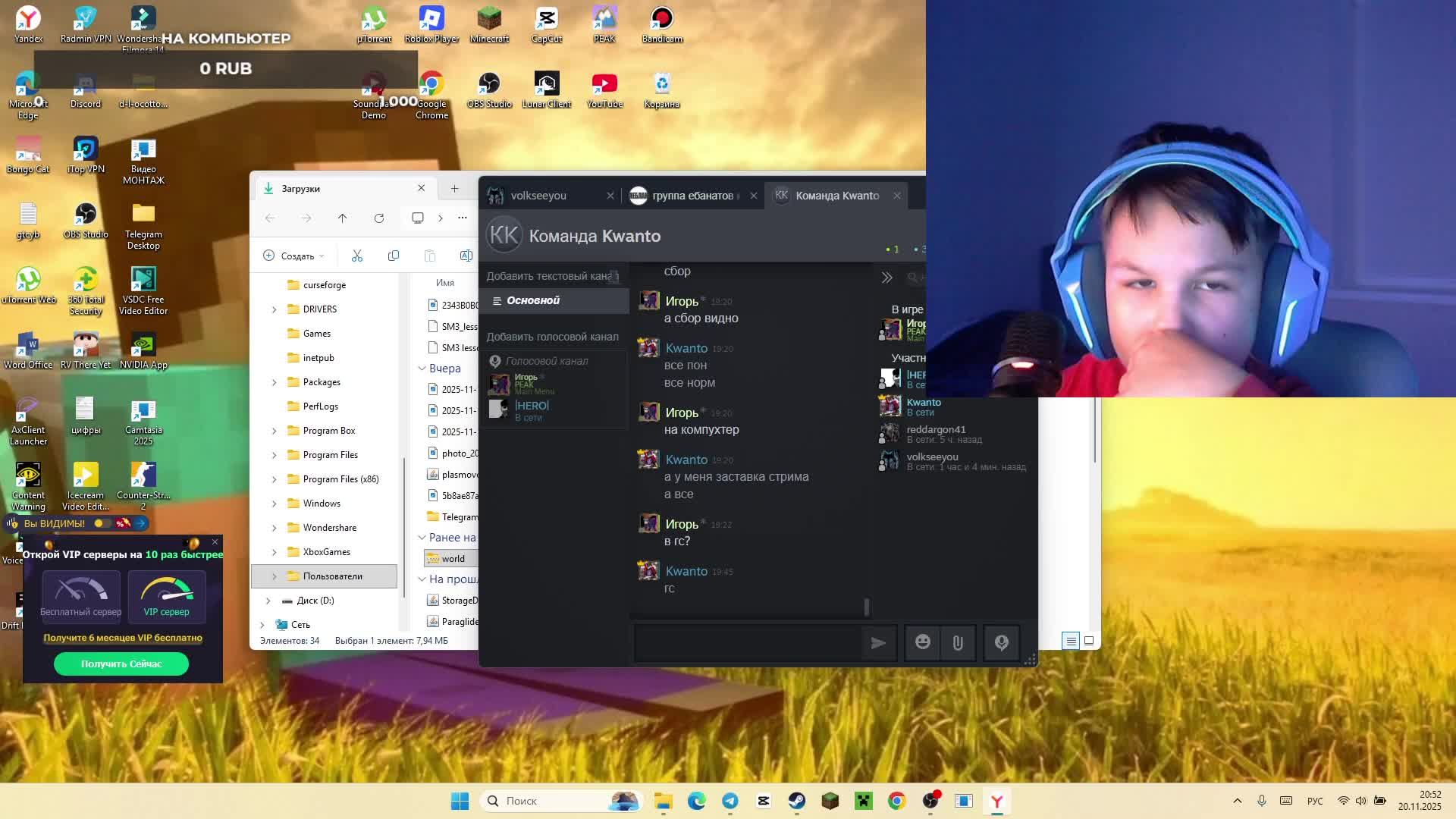
Task: Switch to the volkseeyou chat tab
Action: [x=538, y=196]
